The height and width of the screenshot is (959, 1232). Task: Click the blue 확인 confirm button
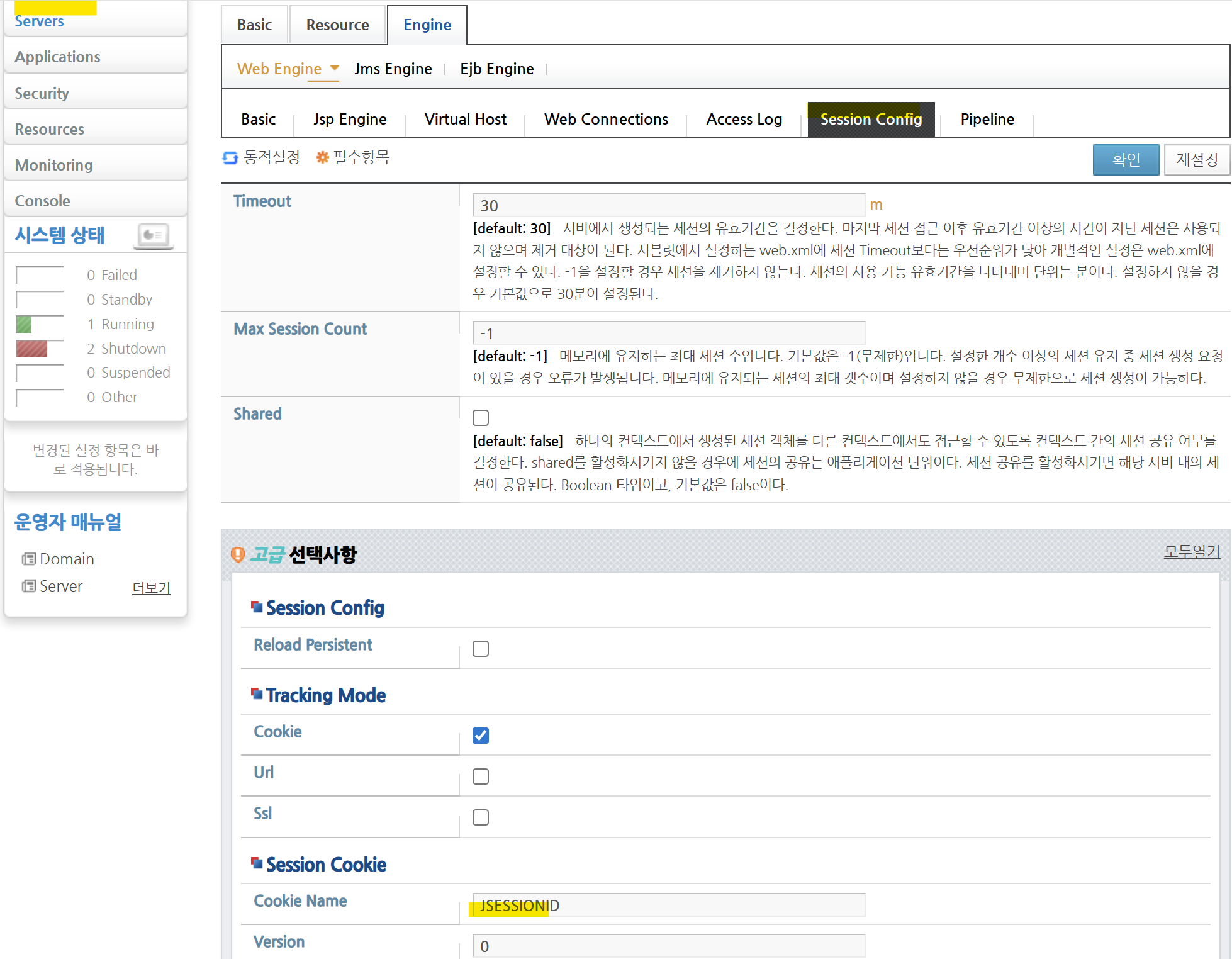pos(1125,159)
